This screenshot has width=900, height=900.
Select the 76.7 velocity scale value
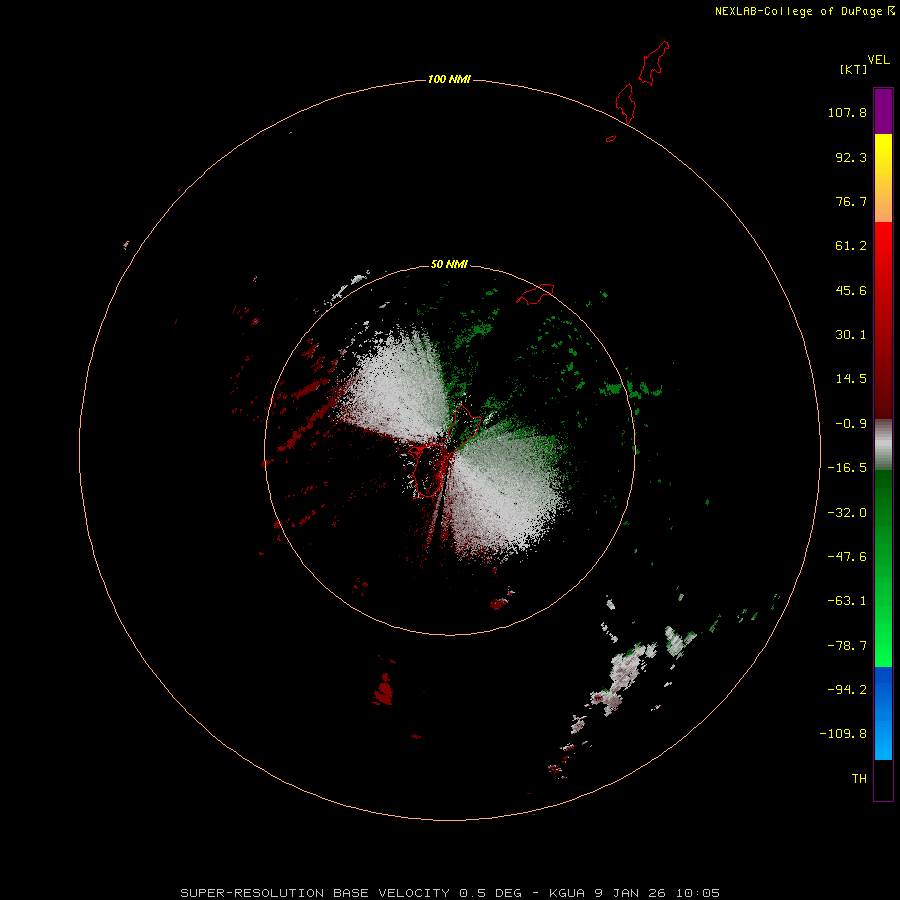tap(851, 201)
